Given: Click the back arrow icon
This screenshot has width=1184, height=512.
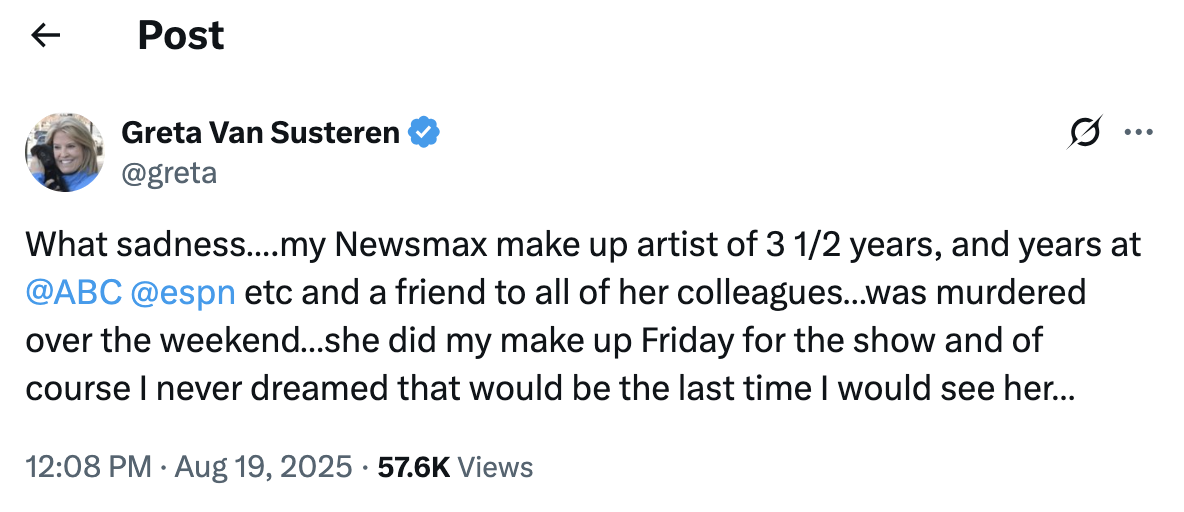Looking at the screenshot, I should [46, 36].
